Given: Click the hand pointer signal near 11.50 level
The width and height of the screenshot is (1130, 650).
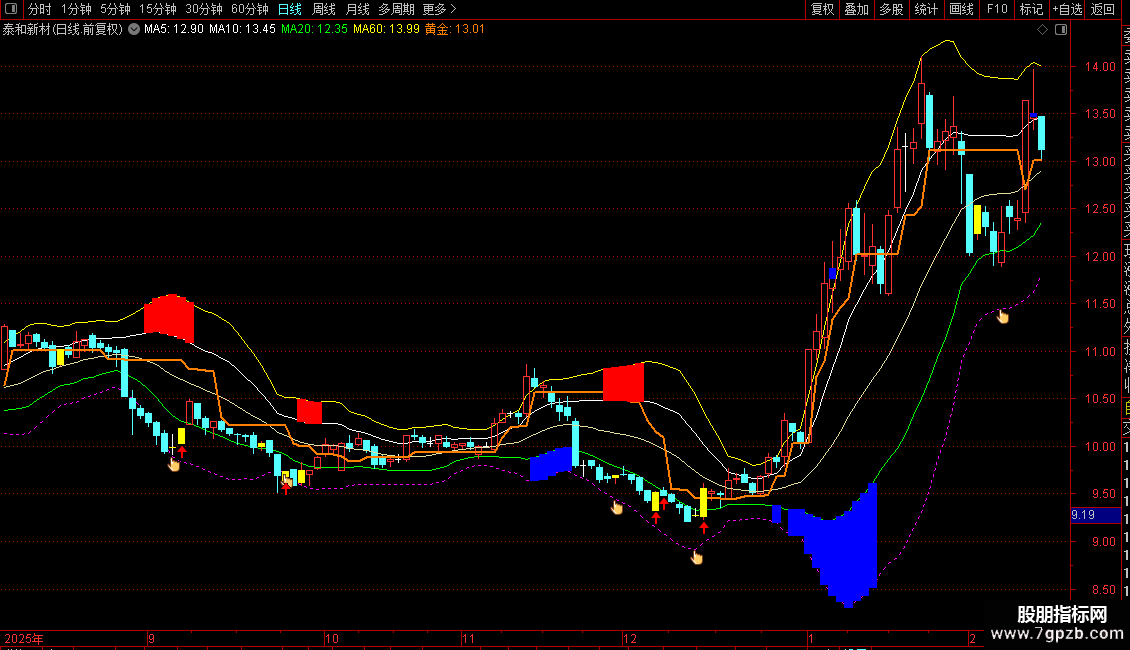Looking at the screenshot, I should (1002, 316).
